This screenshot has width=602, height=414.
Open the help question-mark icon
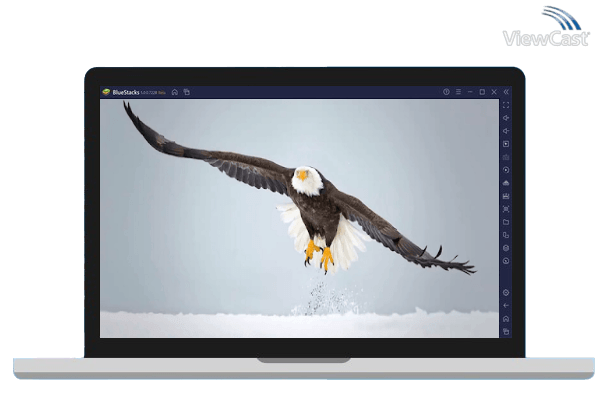point(446,92)
